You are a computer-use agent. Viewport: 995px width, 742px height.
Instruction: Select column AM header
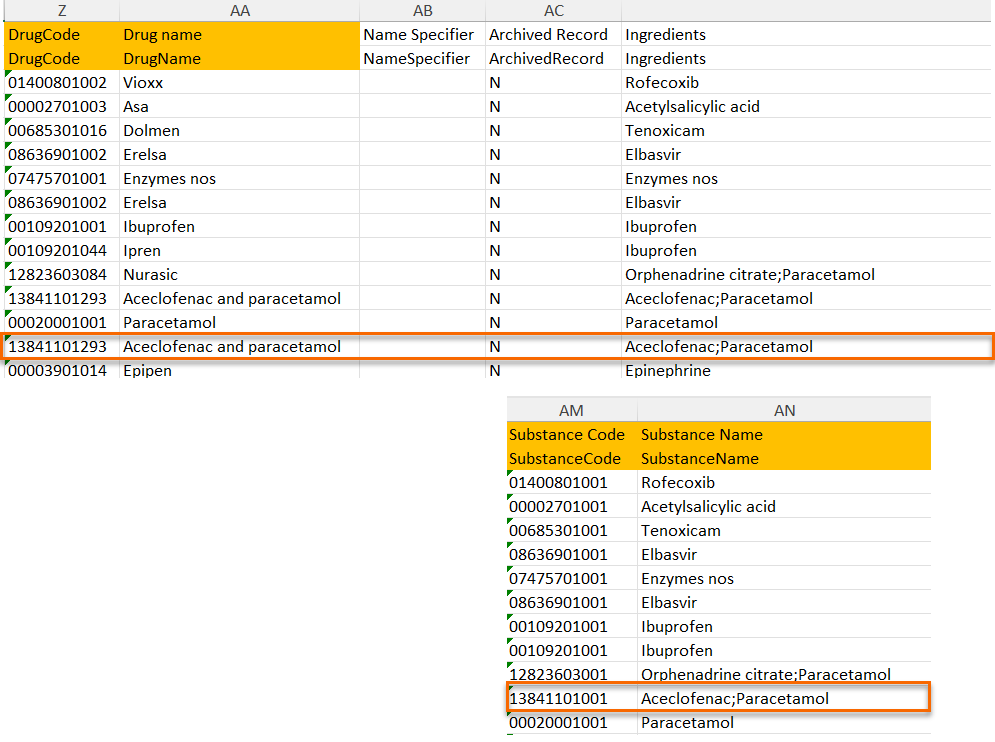click(571, 410)
